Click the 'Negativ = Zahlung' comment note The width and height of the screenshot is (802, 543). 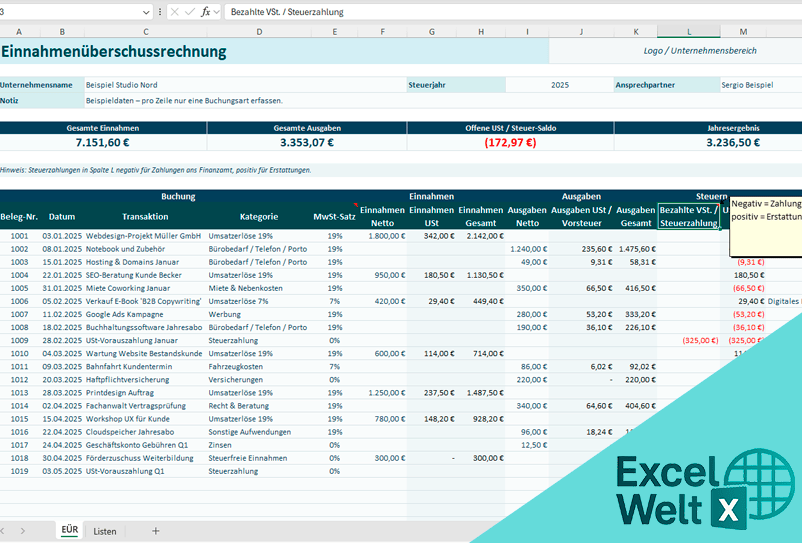coord(766,226)
